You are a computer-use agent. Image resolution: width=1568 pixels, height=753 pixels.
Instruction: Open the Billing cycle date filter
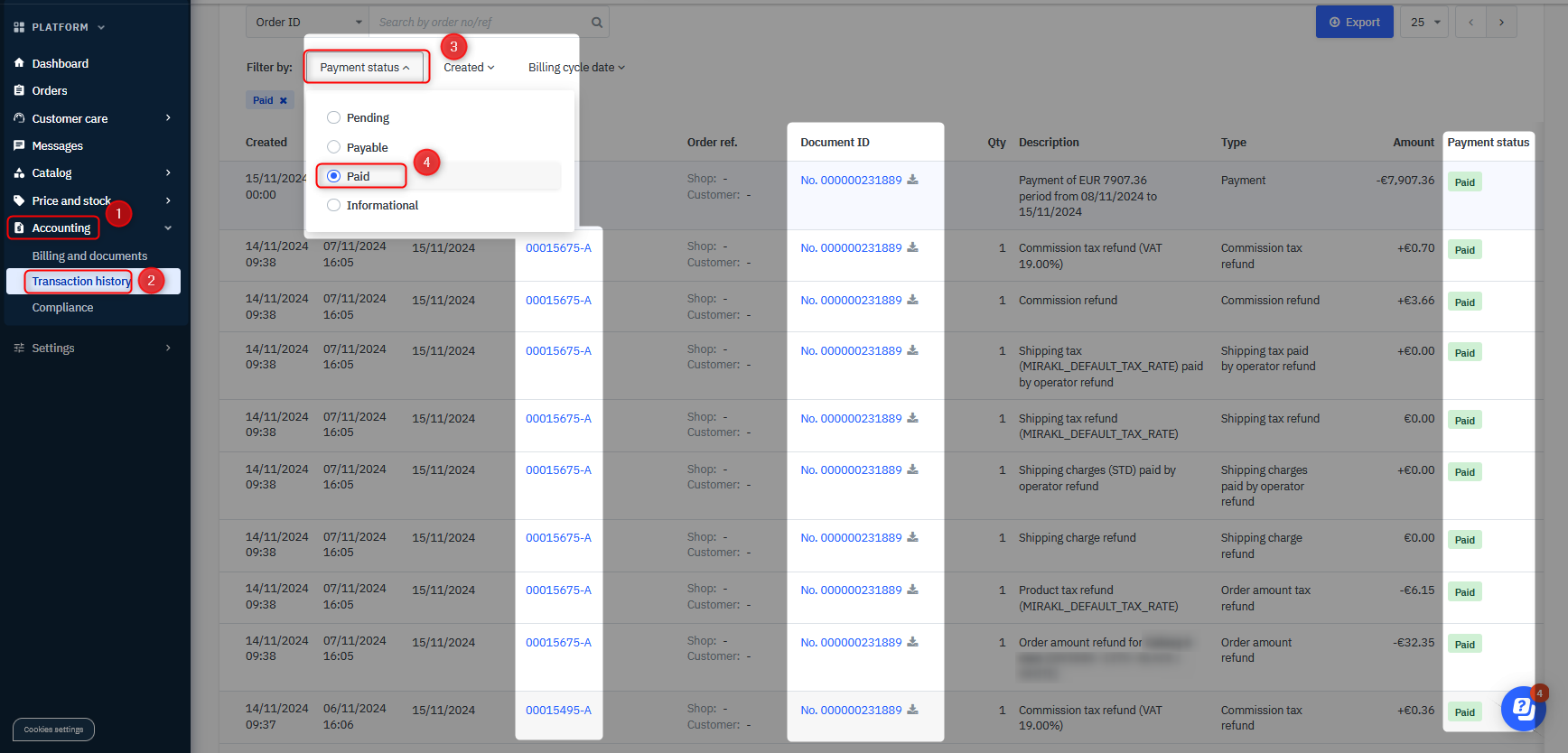coord(576,67)
